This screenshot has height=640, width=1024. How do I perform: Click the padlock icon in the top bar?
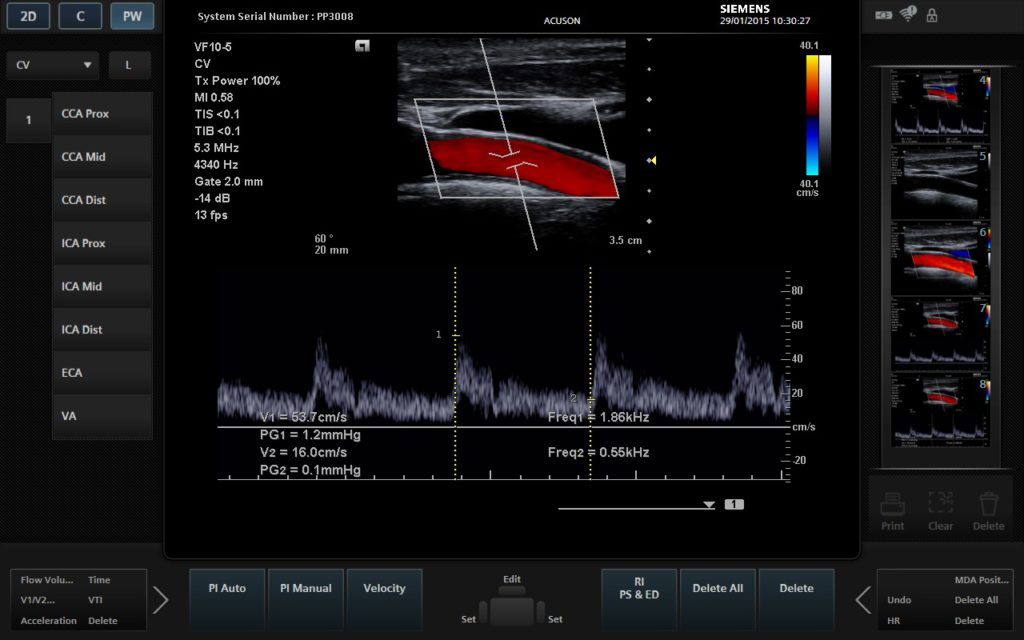coord(932,15)
